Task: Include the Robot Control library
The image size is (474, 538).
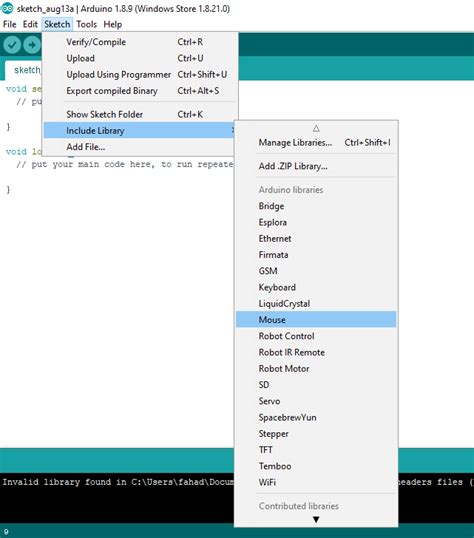Action: click(316, 336)
